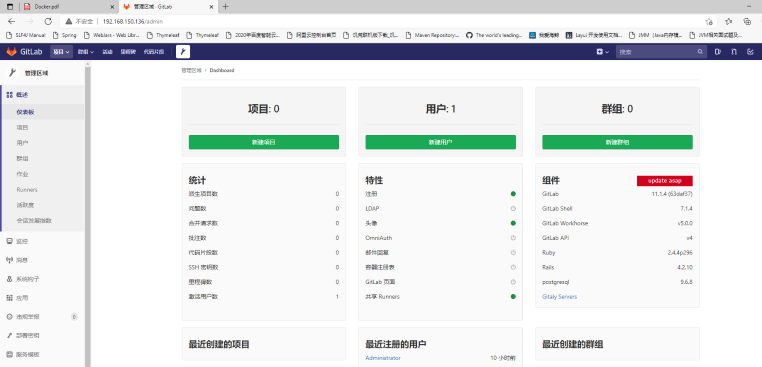Open the Maven Repository bookmark

(x=433, y=35)
